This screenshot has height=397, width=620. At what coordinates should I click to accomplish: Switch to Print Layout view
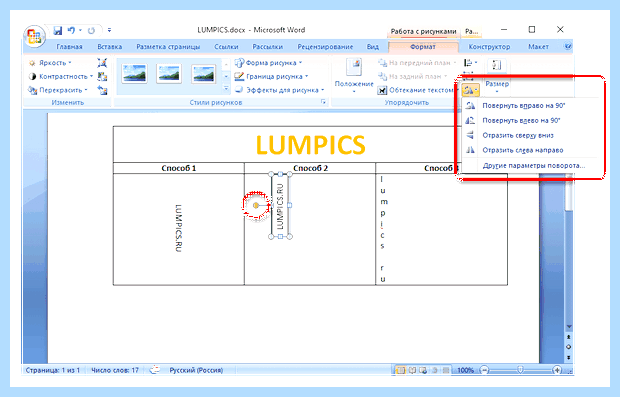click(x=401, y=371)
